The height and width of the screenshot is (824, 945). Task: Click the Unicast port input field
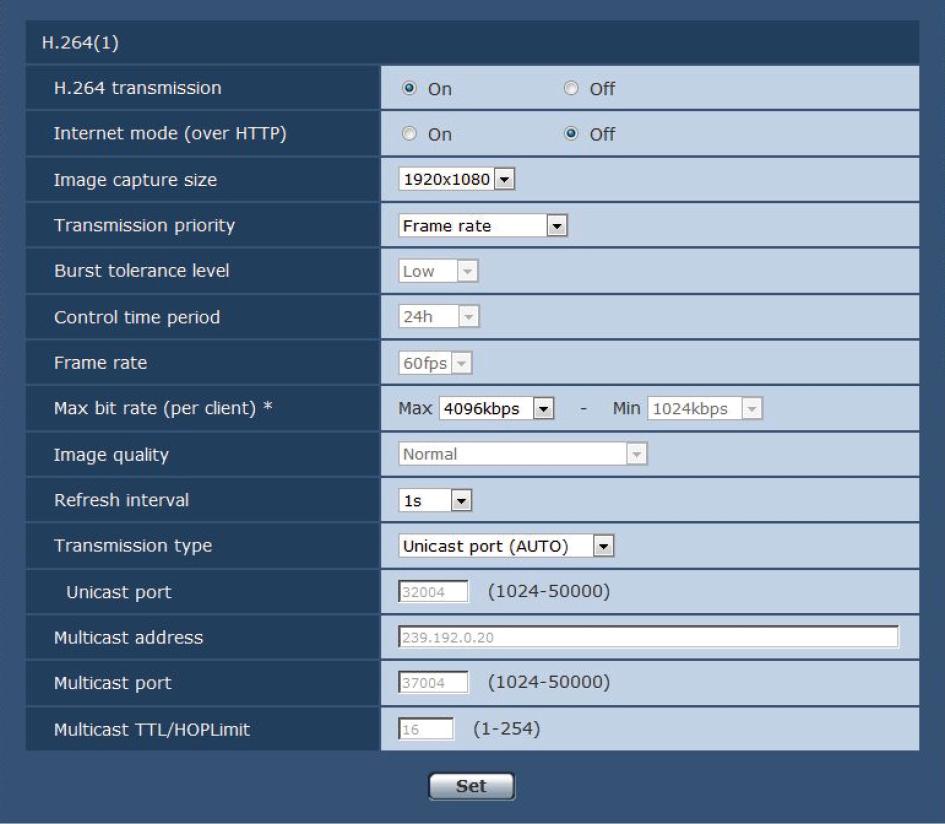(434, 592)
